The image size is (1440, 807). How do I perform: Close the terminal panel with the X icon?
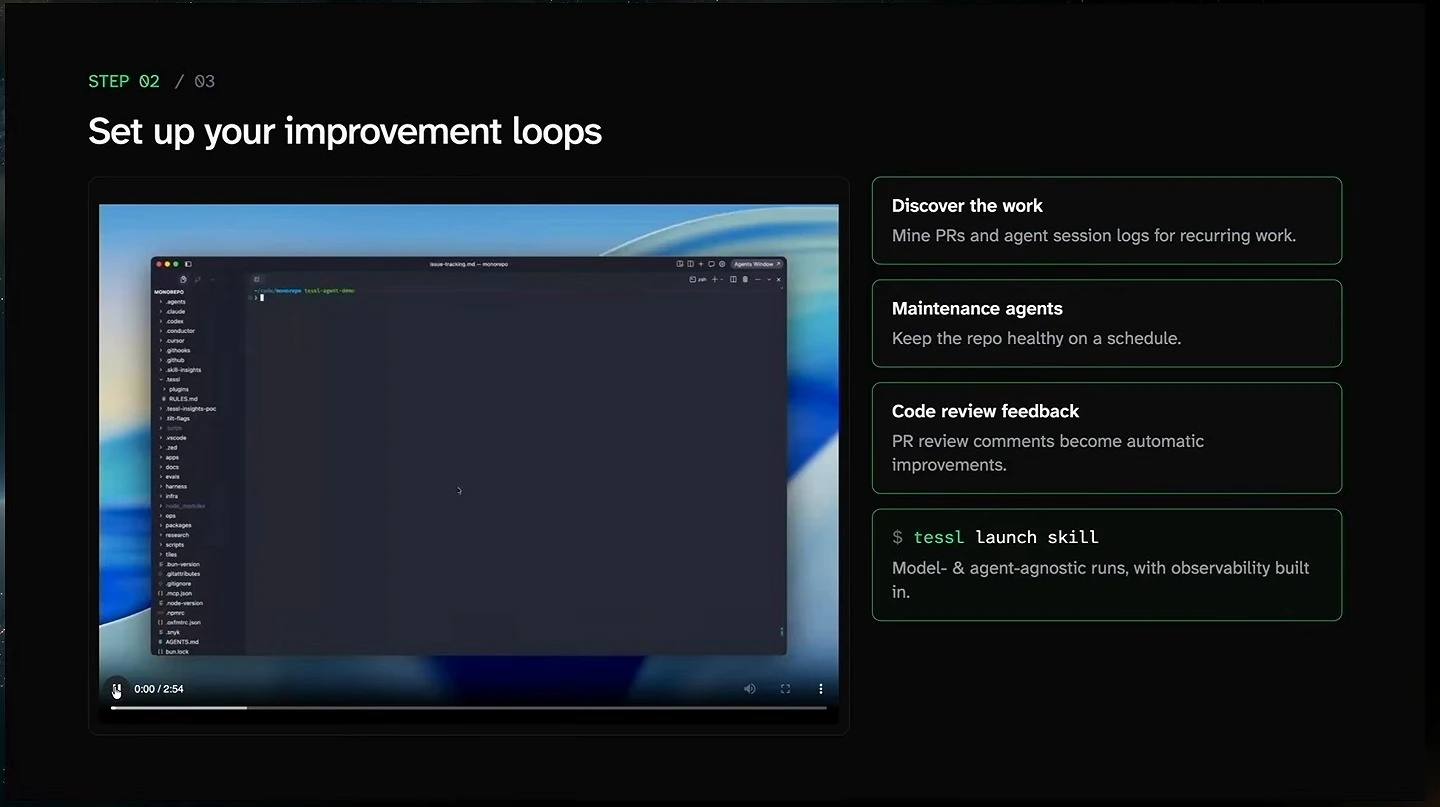(x=779, y=280)
